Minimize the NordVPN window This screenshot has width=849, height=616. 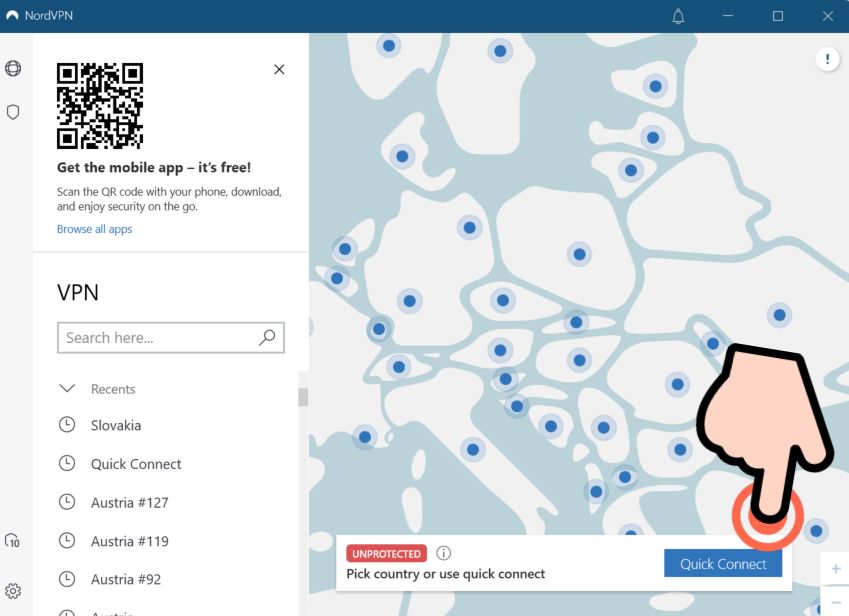coord(728,16)
